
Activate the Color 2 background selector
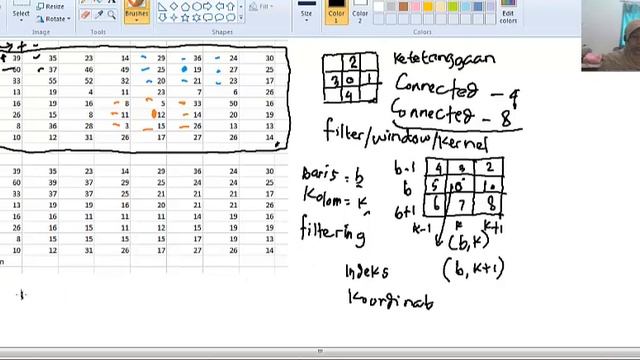coord(360,12)
